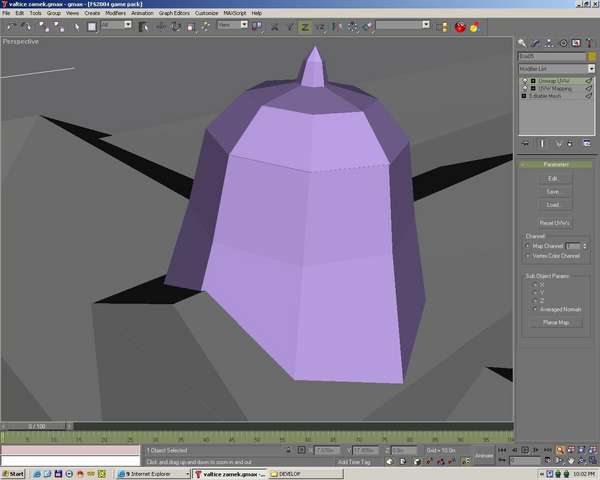Open the Create command panel tab
The width and height of the screenshot is (600, 480).
522,43
